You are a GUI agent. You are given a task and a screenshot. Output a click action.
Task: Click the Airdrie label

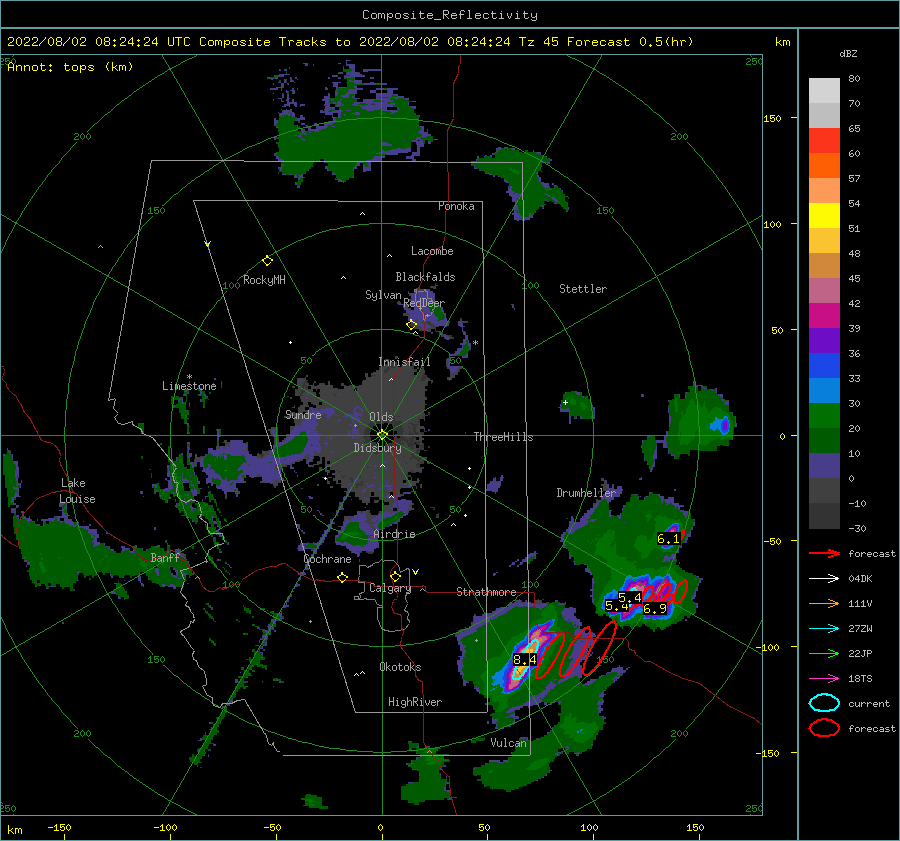click(394, 534)
